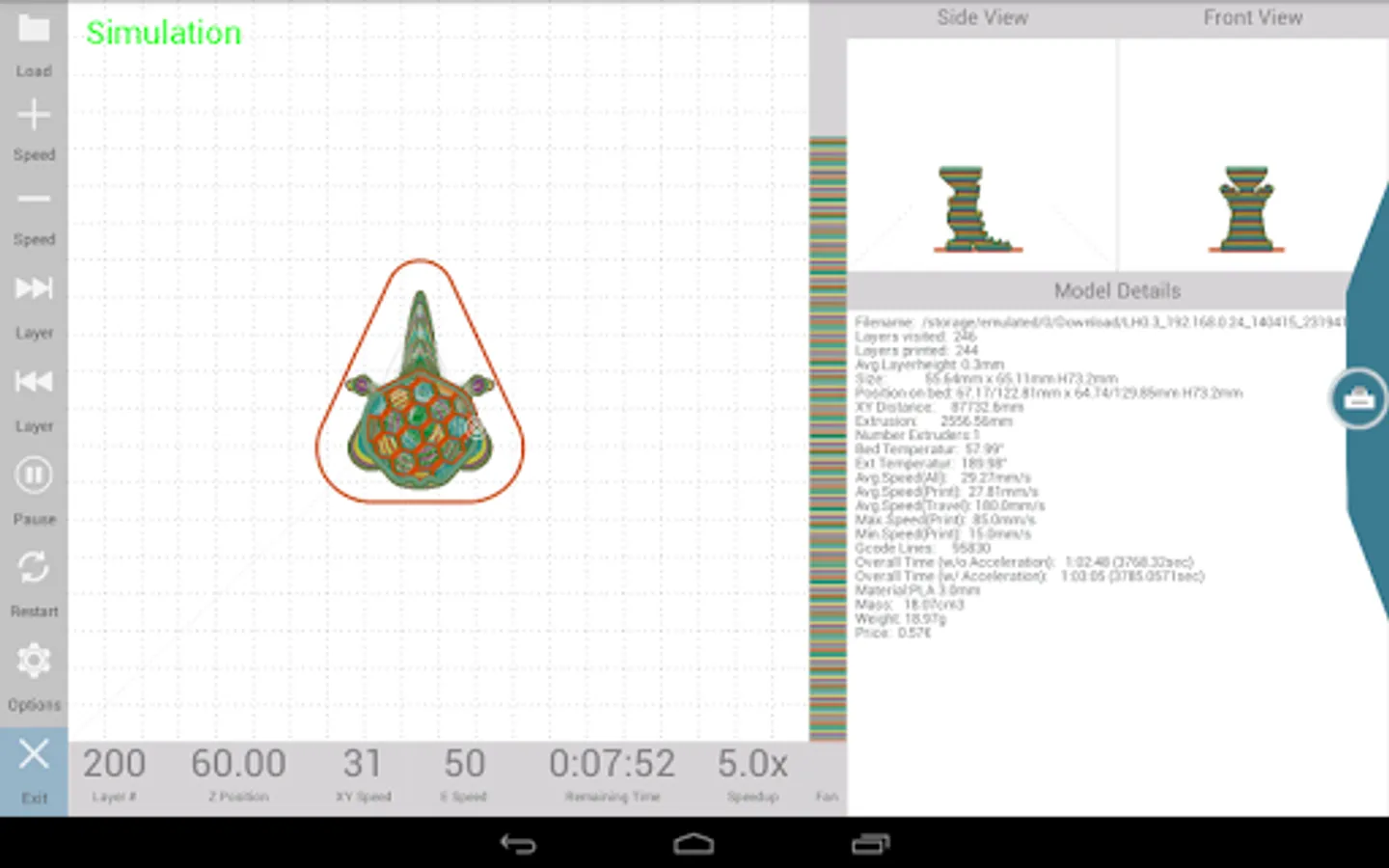Tap the printer icon on the teal side panel
The width and height of the screenshot is (1389, 868).
[x=1358, y=397]
